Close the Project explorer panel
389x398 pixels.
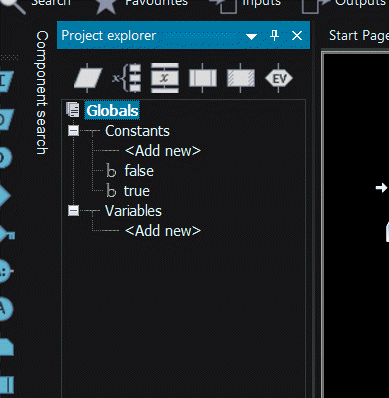[297, 36]
